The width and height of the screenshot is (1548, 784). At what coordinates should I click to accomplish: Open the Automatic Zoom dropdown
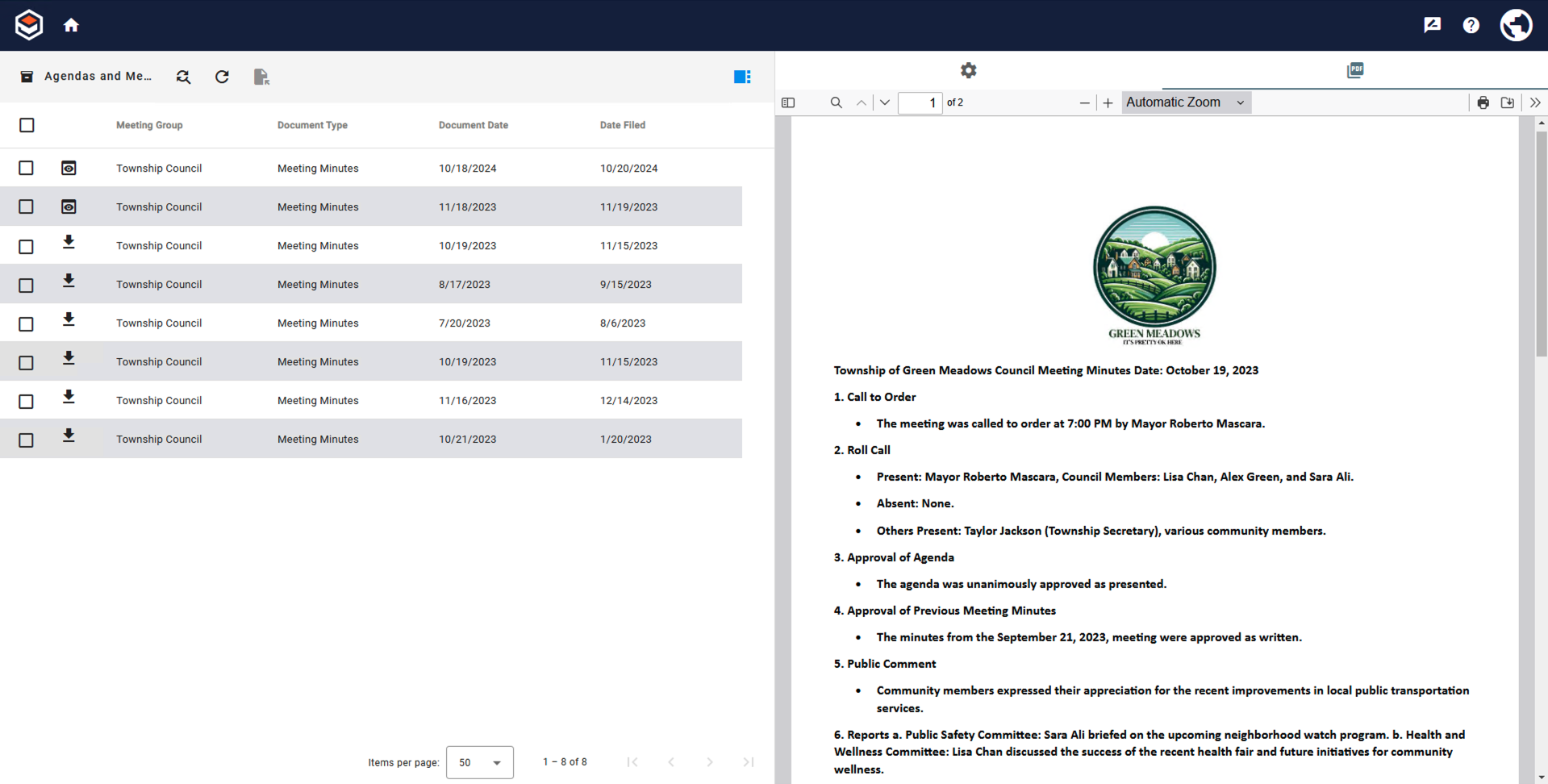click(1184, 102)
